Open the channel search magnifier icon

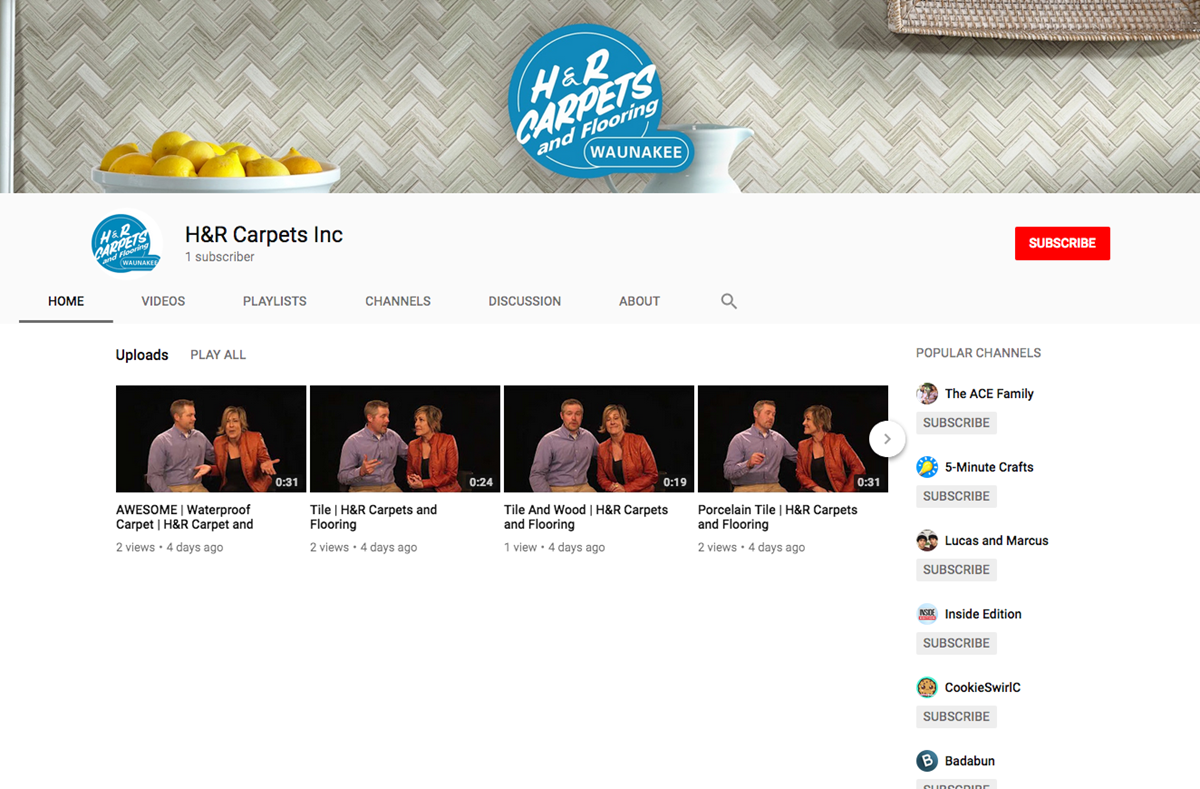729,301
